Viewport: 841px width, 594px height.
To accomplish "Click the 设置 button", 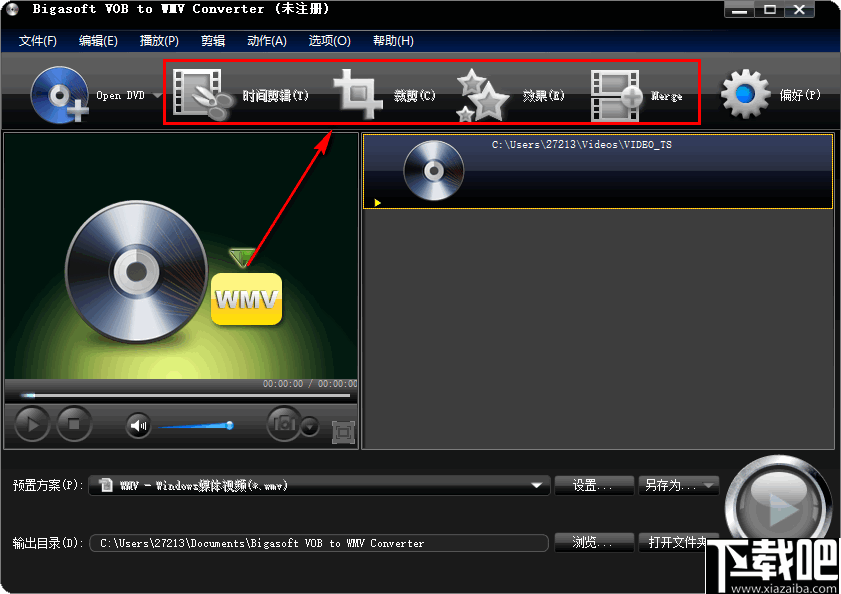I will click(594, 485).
